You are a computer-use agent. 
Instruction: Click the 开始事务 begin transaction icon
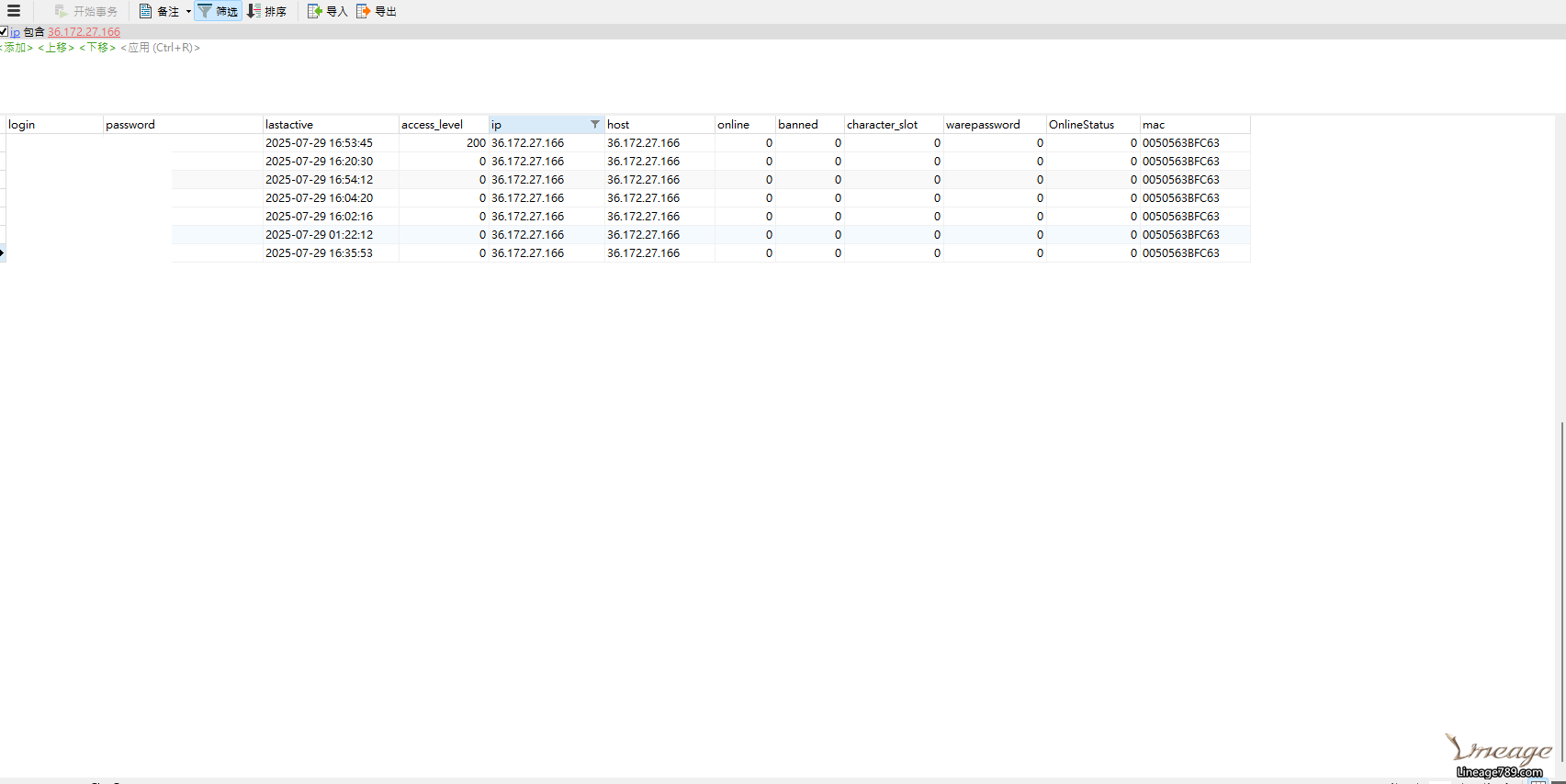[61, 11]
